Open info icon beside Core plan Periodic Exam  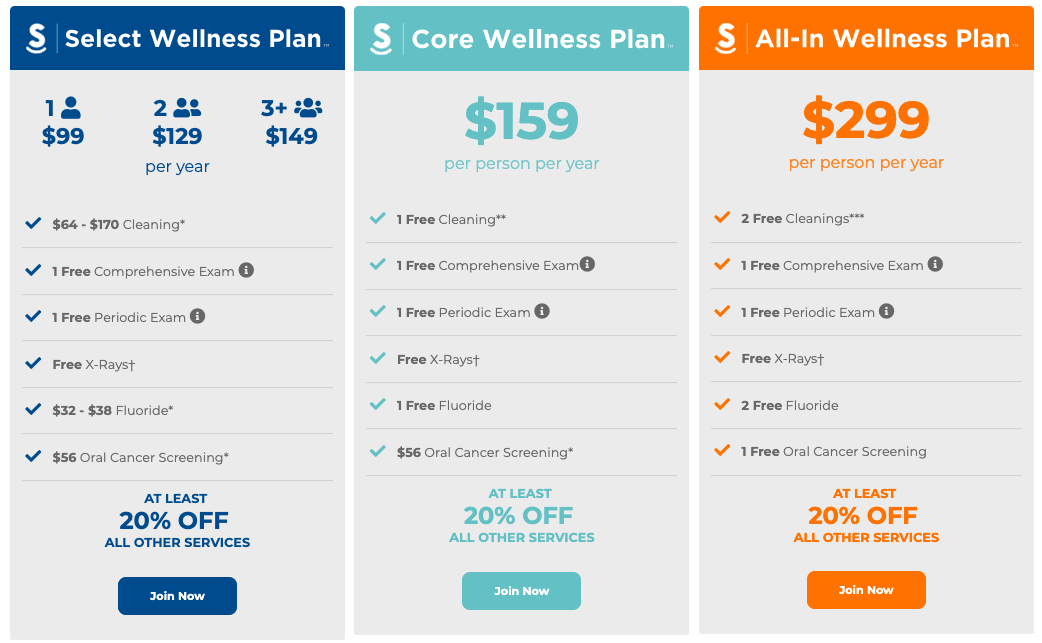(x=542, y=311)
